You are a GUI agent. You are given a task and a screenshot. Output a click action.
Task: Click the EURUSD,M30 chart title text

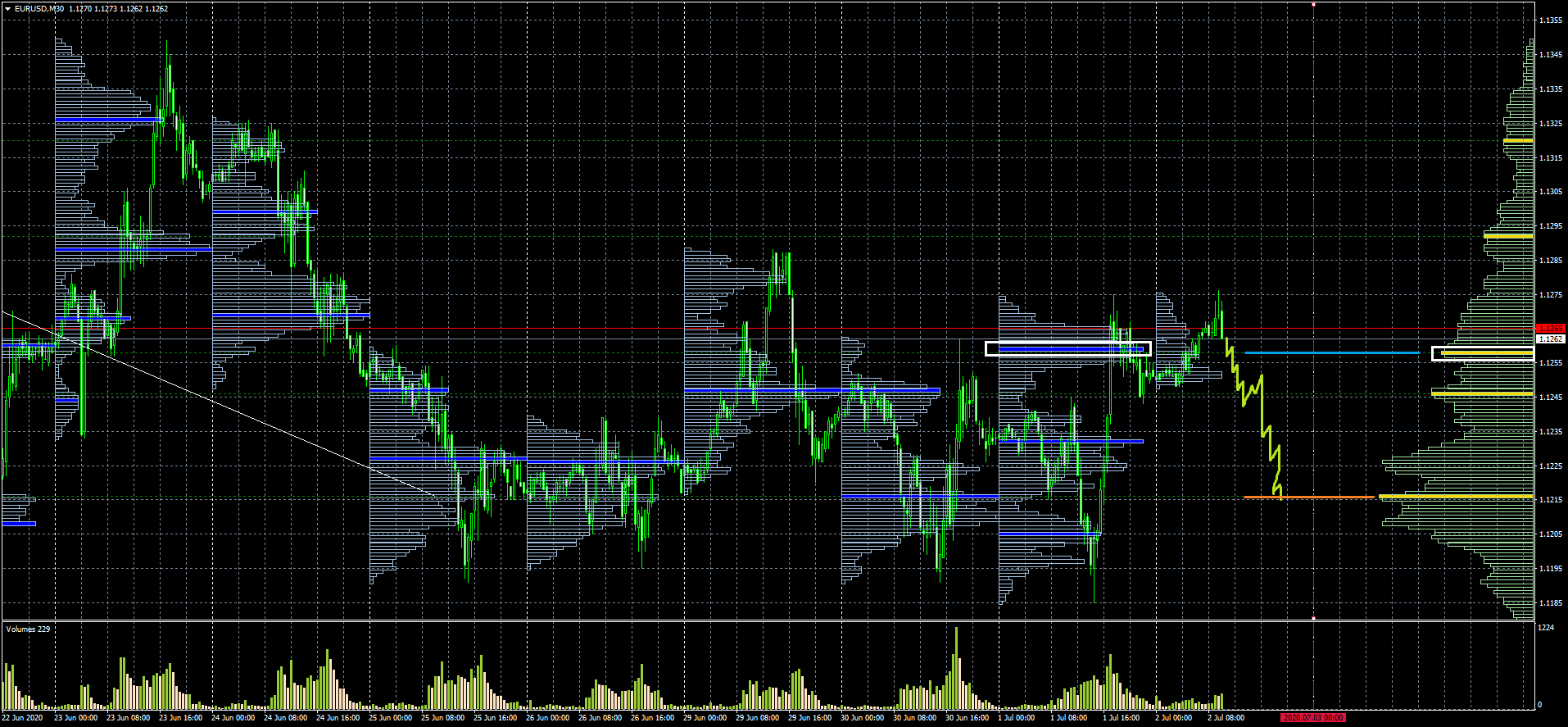[40, 8]
